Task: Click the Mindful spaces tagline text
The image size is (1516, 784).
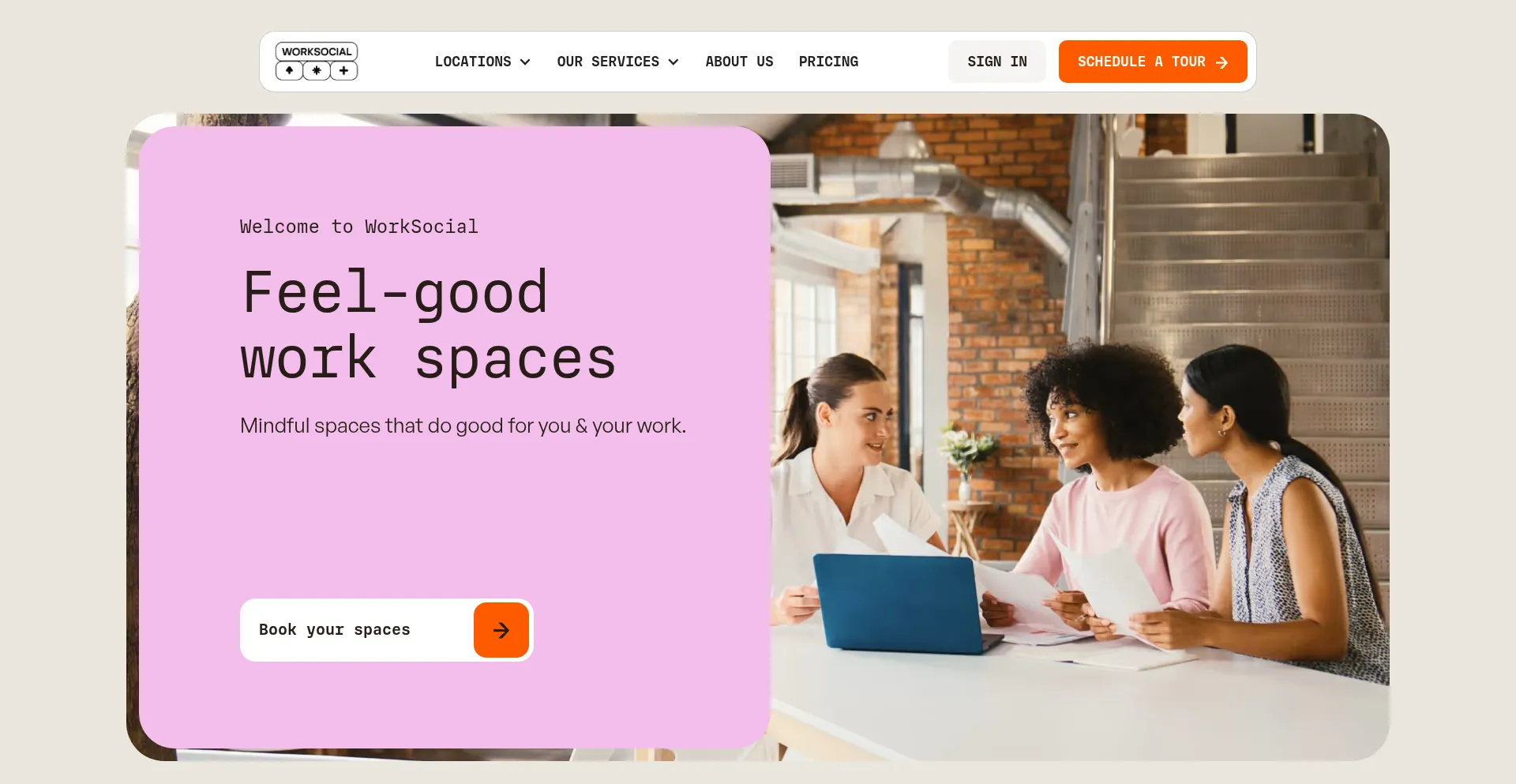Action: [463, 426]
